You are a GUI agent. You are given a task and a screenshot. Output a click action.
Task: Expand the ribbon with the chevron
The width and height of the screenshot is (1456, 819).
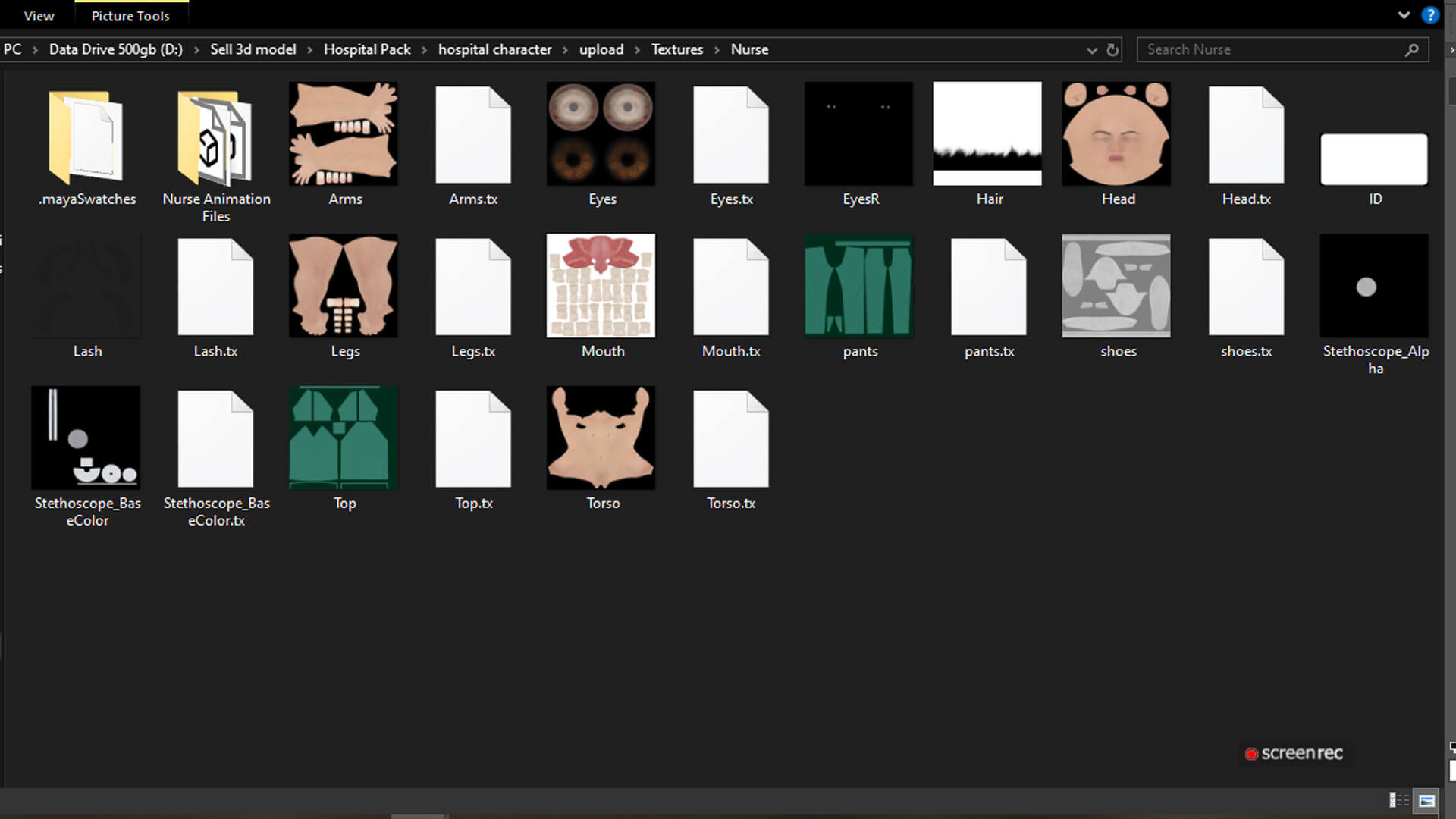[x=1404, y=14]
